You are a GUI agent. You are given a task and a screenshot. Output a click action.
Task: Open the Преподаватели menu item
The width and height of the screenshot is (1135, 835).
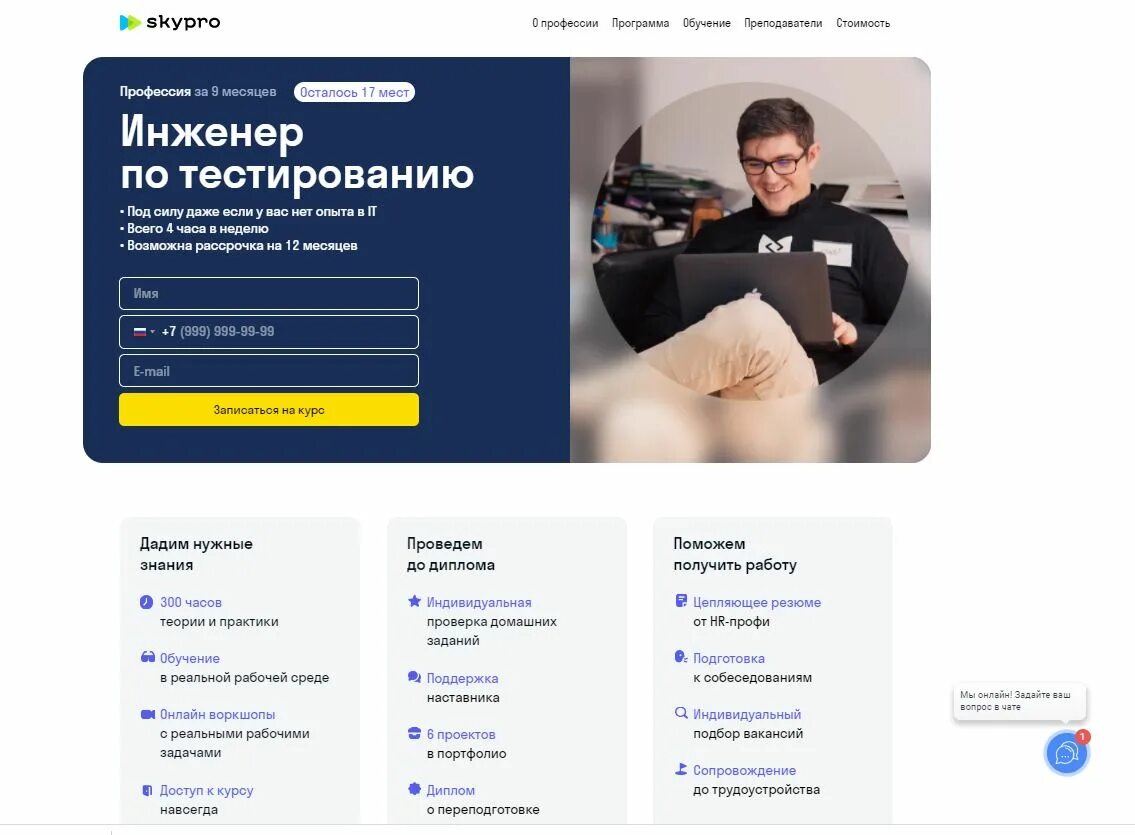(782, 23)
